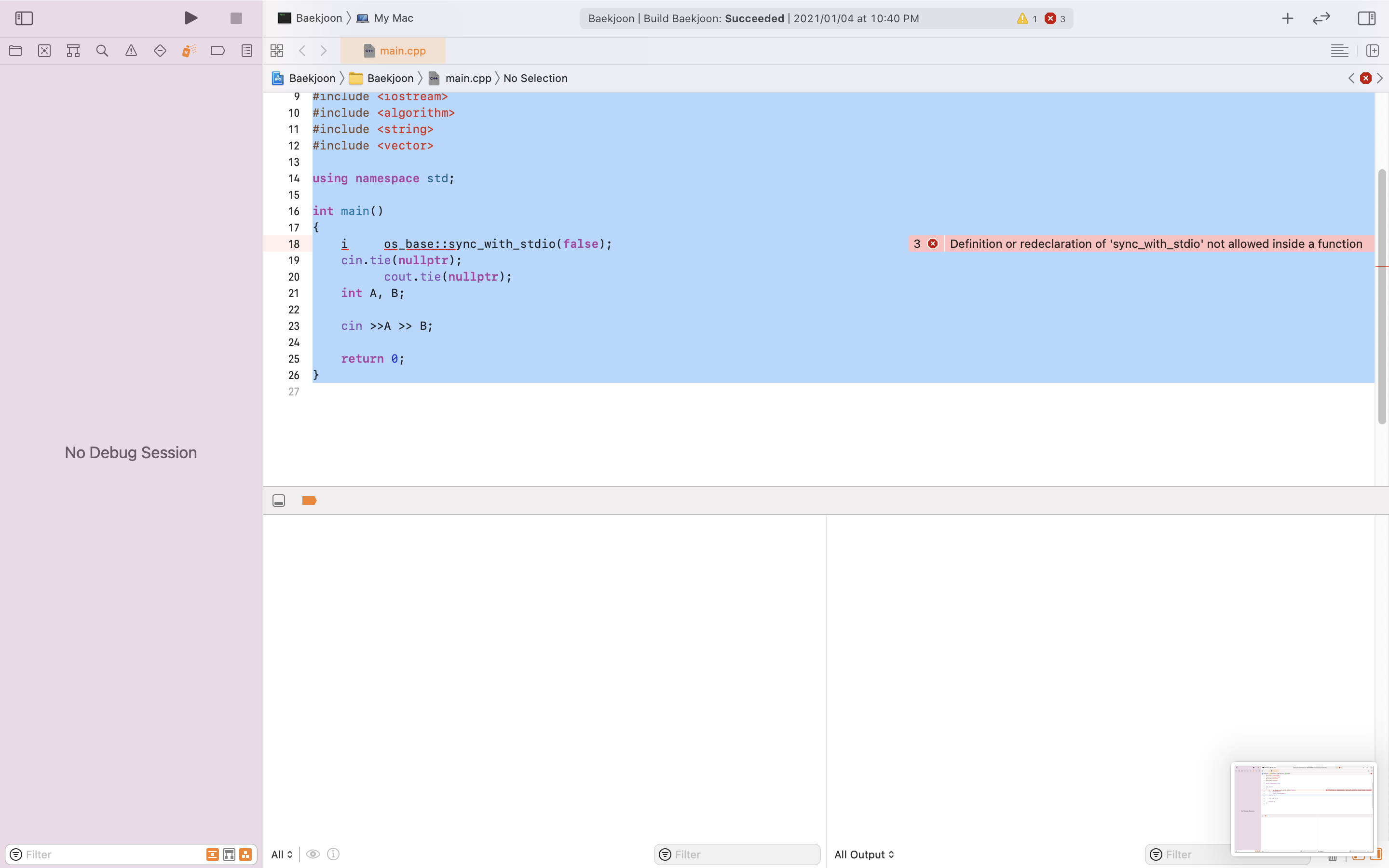Expand the All variables scope dropdown

282,854
